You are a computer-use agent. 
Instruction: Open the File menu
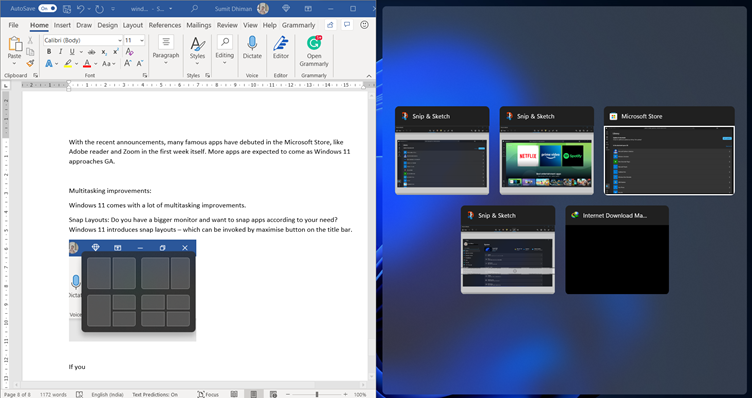click(x=13, y=25)
